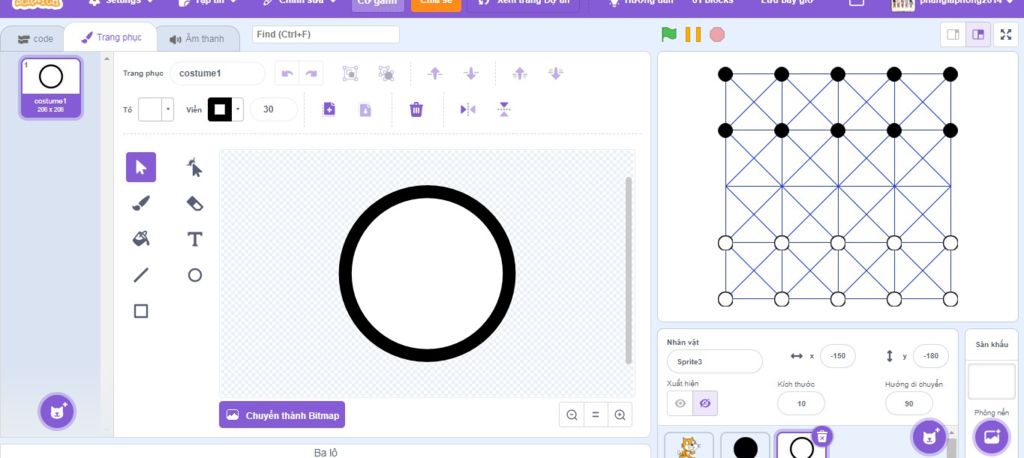Open the Tô fill color dropdown
The height and width of the screenshot is (458, 1024).
[168, 109]
